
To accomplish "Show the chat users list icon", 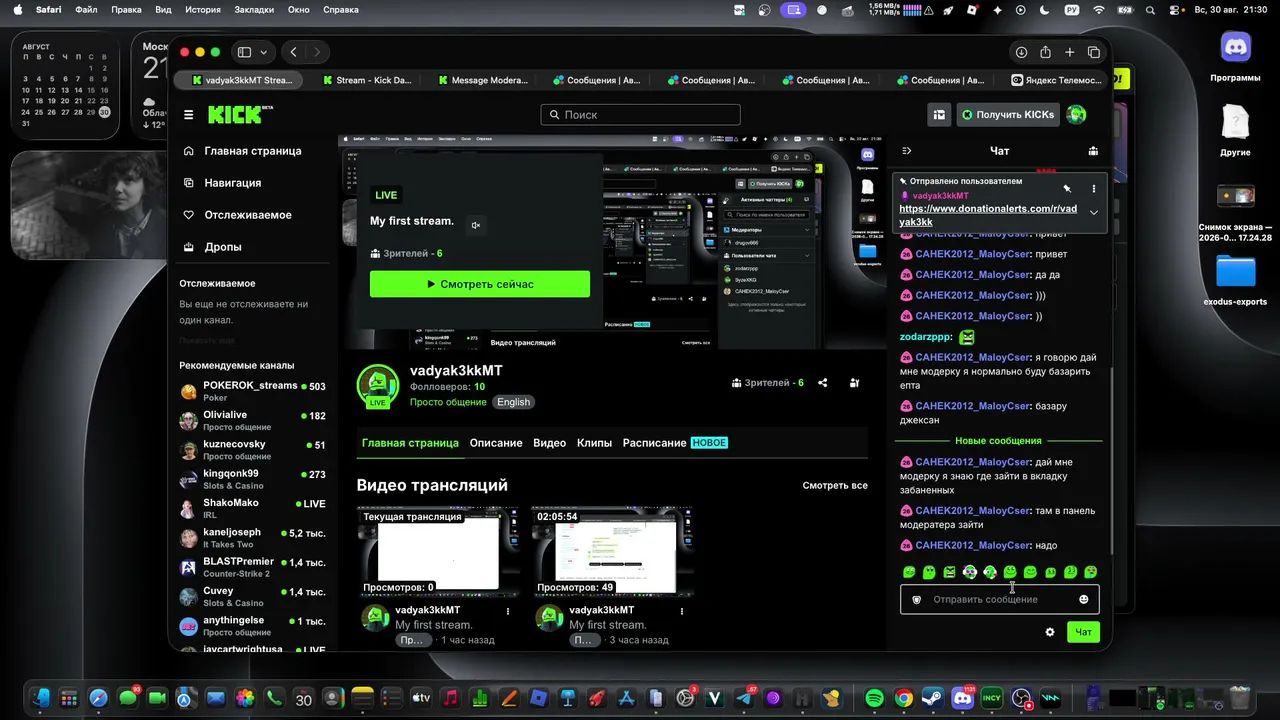I will tap(1093, 151).
